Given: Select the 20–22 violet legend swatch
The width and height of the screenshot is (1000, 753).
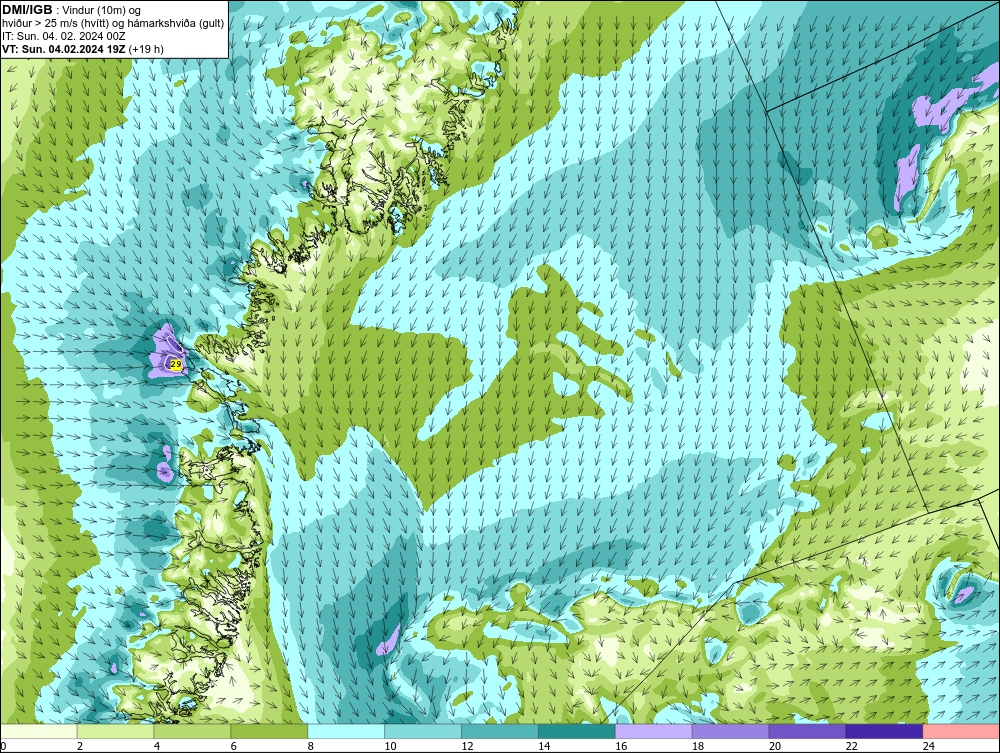Looking at the screenshot, I should click(807, 731).
